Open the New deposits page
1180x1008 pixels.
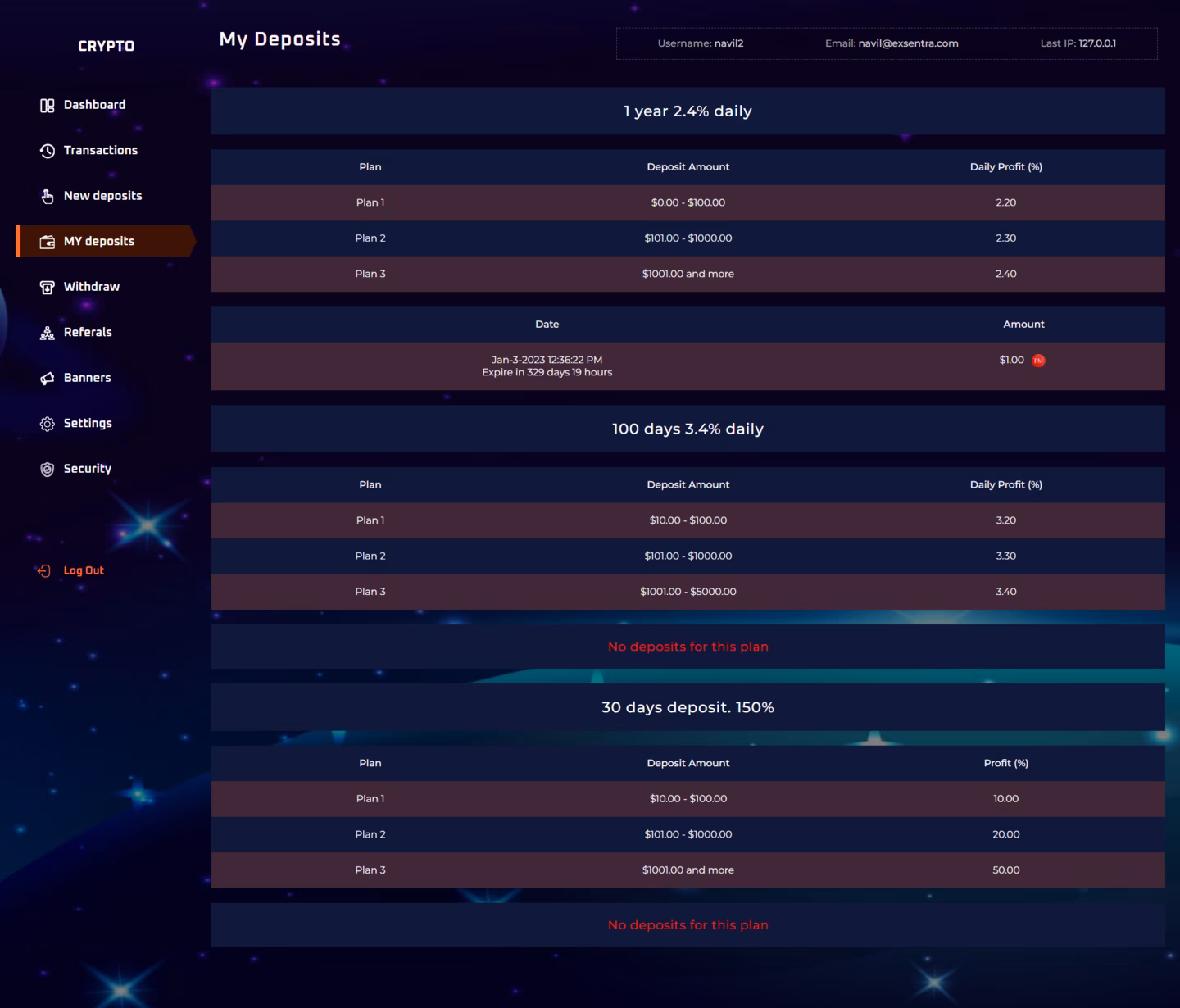tap(102, 196)
